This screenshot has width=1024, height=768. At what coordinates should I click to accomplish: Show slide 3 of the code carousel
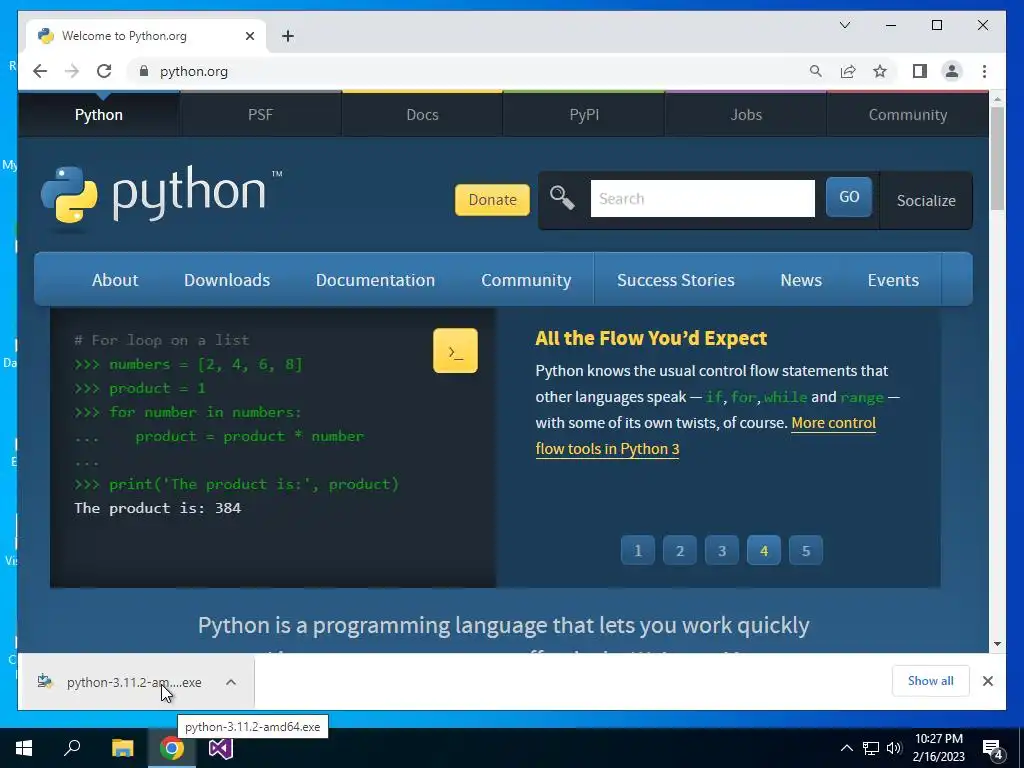pos(722,551)
